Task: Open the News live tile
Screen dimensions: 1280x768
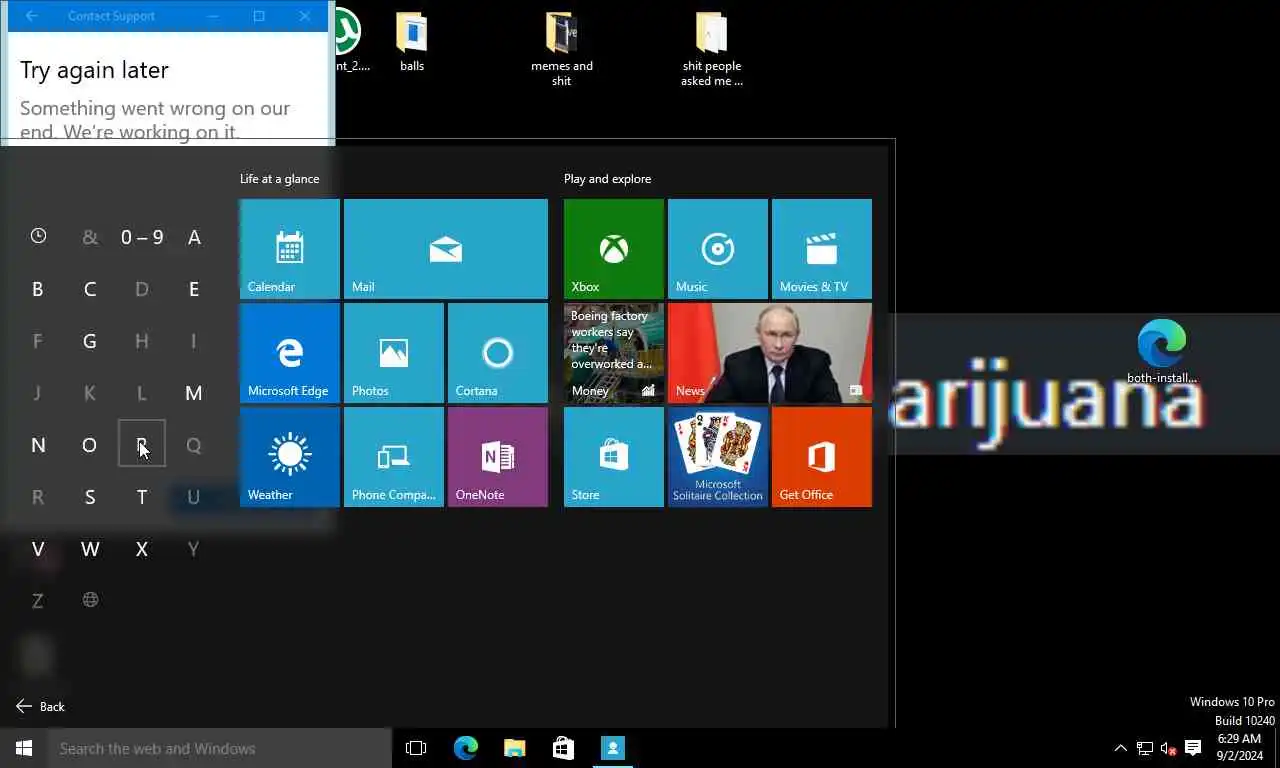Action: point(770,353)
